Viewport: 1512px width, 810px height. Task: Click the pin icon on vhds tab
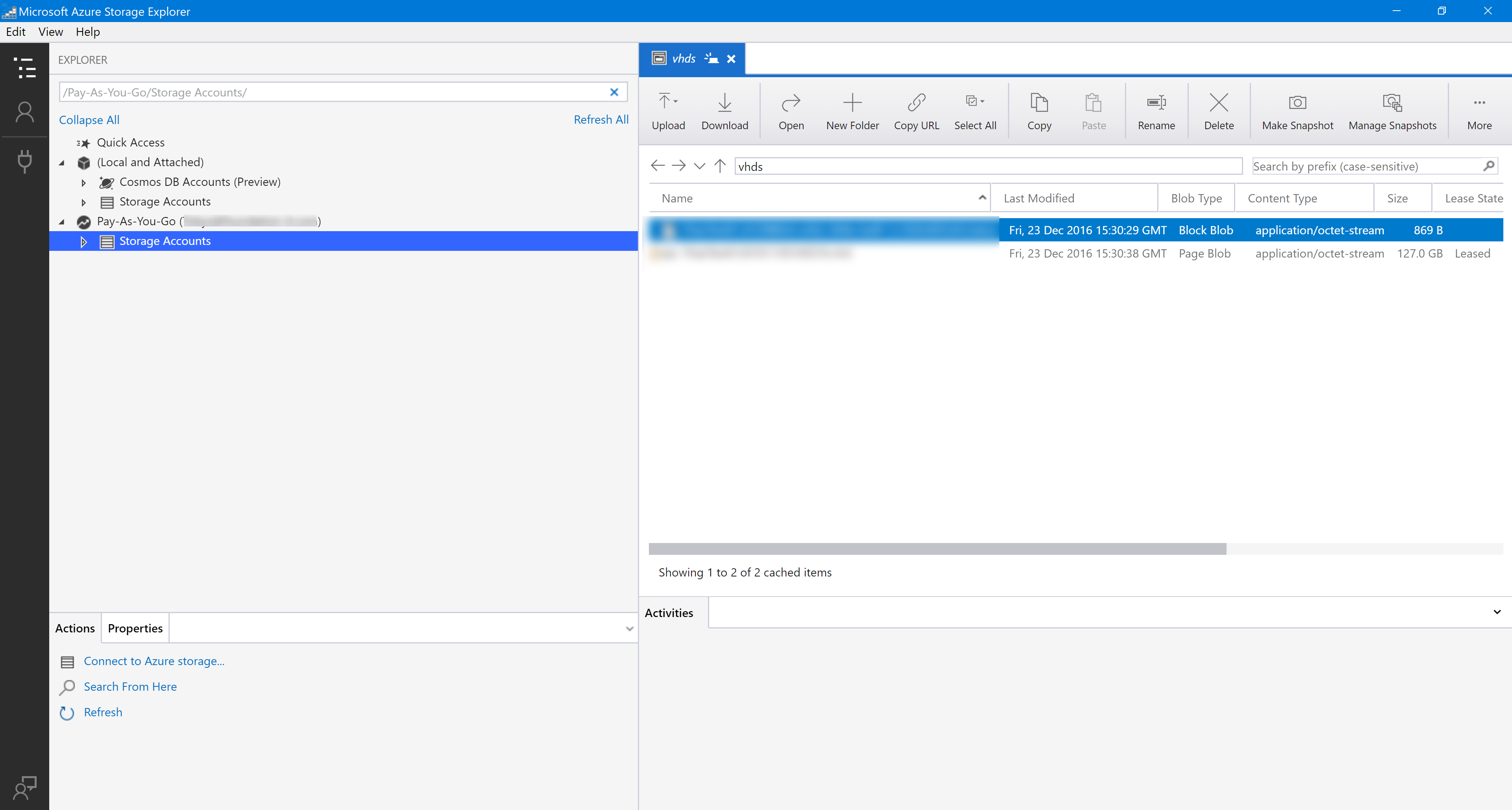point(712,58)
